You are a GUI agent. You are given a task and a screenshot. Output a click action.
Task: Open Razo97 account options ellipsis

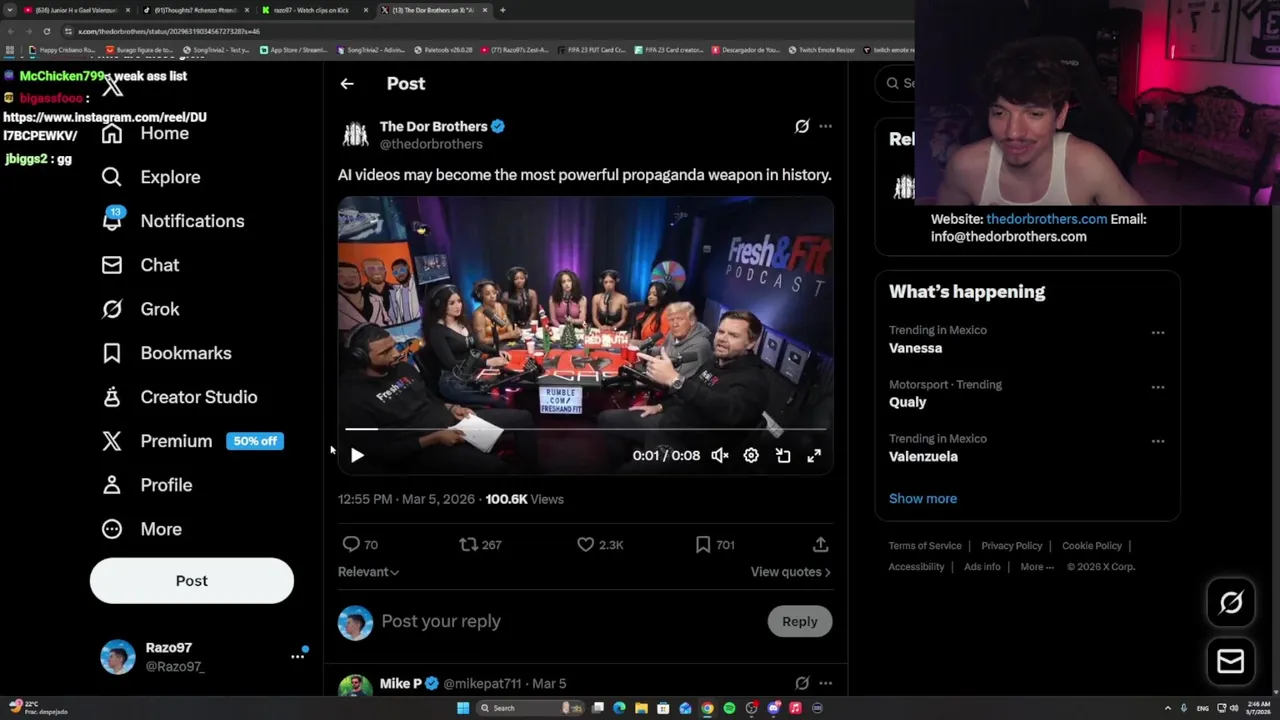(x=297, y=656)
